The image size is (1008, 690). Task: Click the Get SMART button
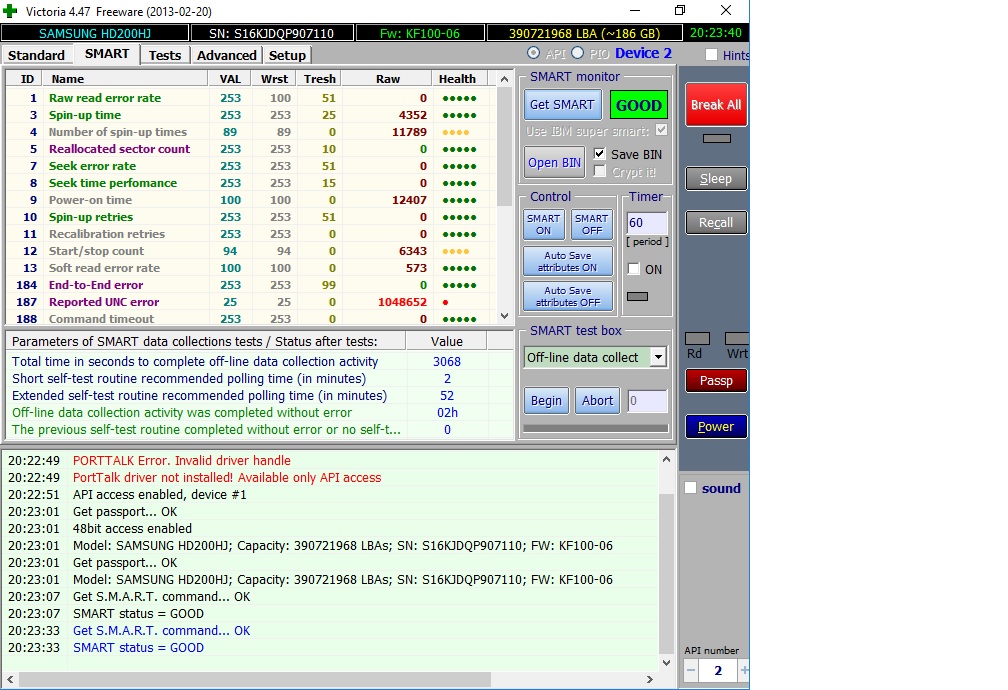click(x=561, y=105)
